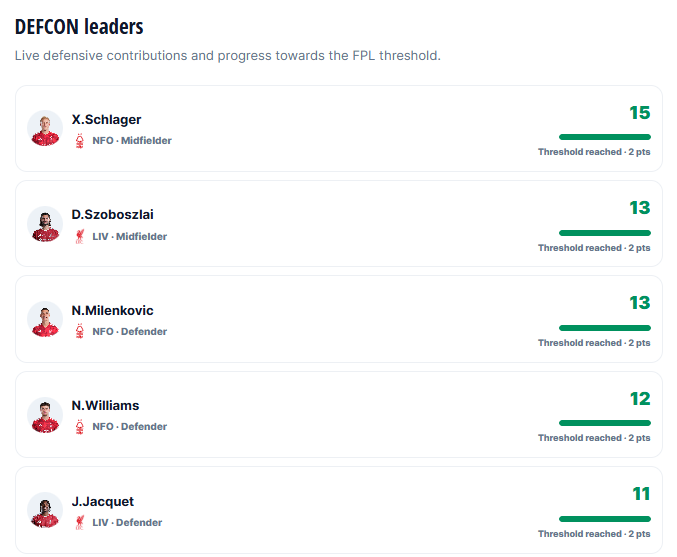Select the N.Milenkovic name link
Viewport: 677px width, 557px height.
tap(112, 310)
